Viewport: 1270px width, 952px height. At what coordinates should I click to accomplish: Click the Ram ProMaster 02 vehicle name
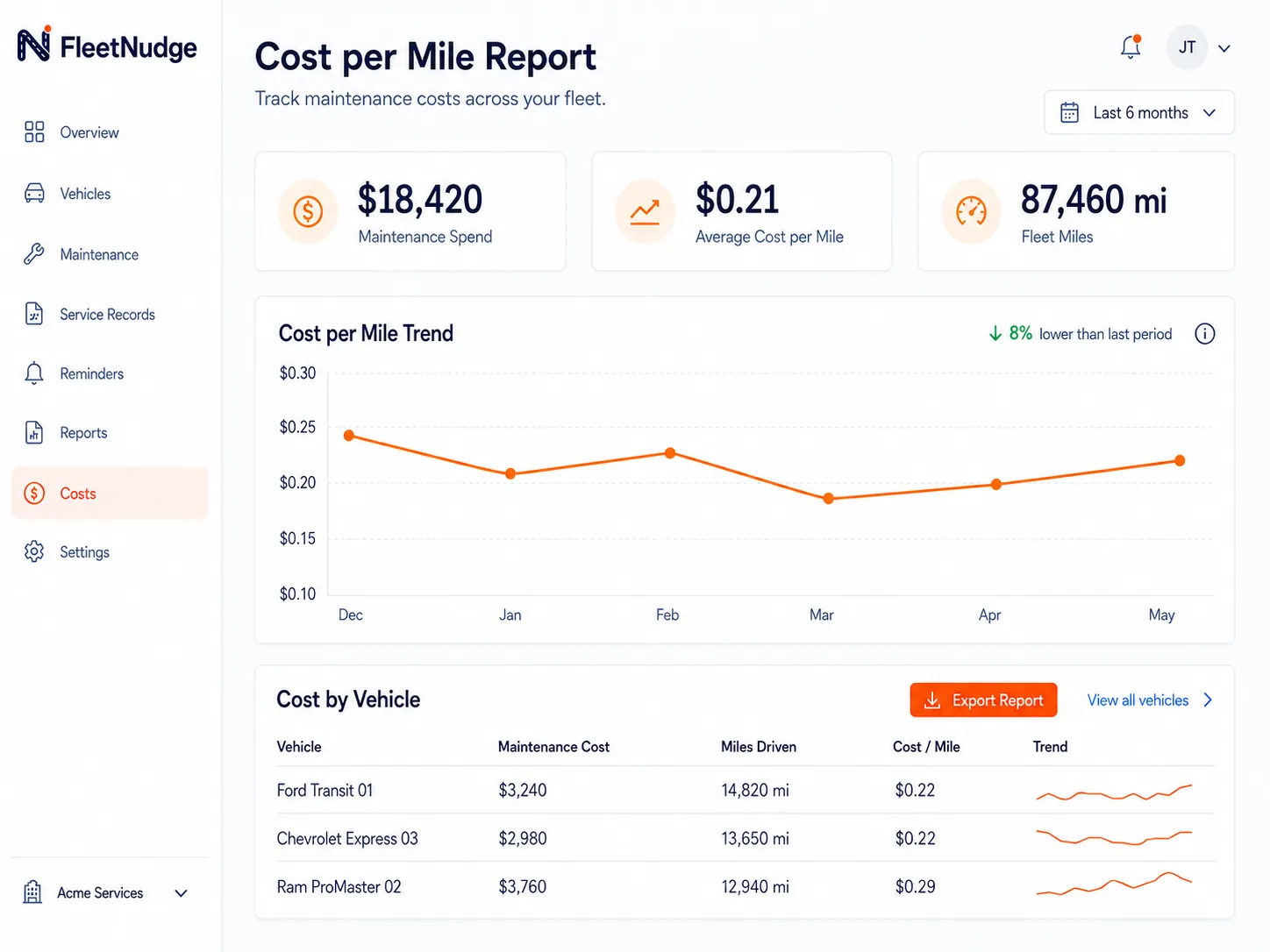pos(339,887)
